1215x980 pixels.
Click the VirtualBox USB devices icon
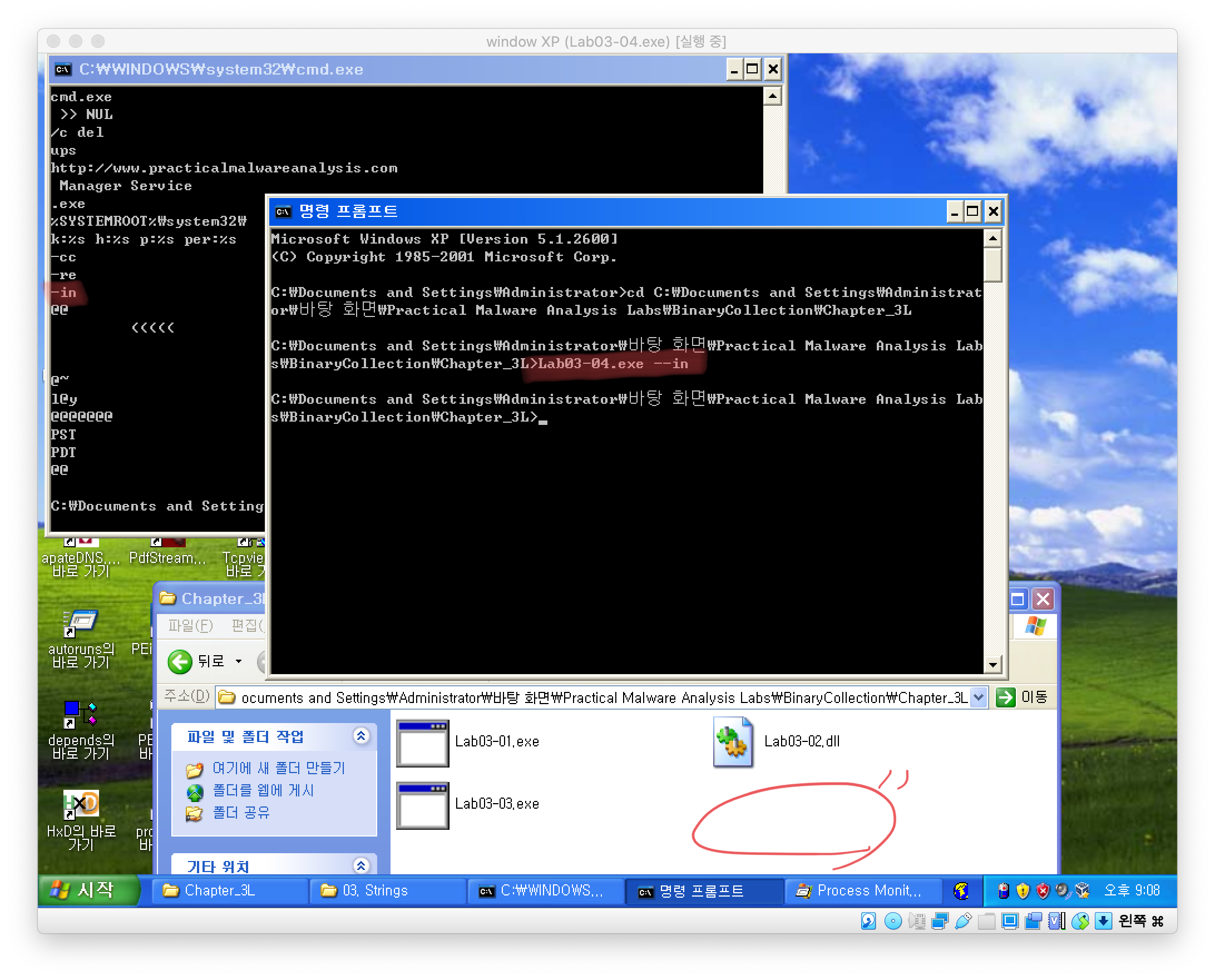click(x=964, y=921)
